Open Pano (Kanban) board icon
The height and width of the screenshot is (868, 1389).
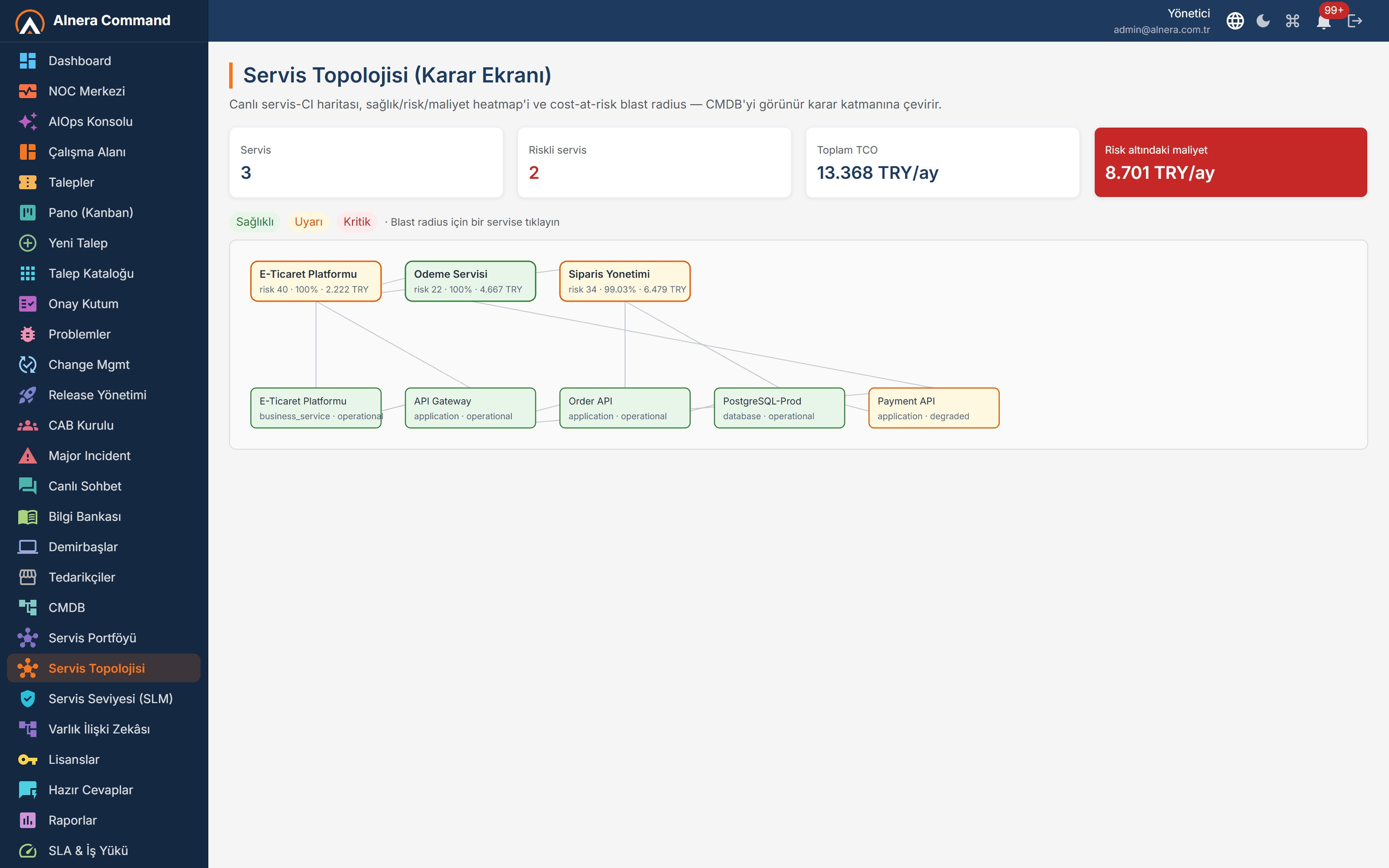point(27,213)
